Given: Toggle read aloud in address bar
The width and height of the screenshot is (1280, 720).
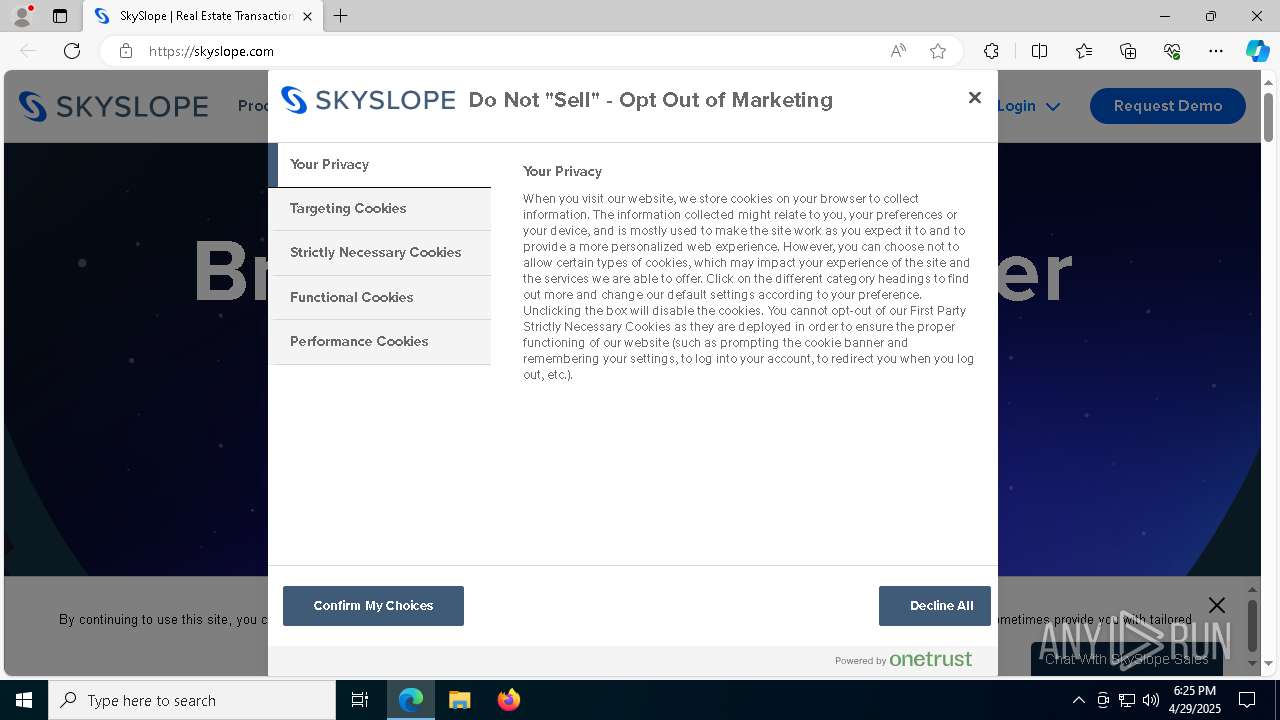Looking at the screenshot, I should [x=898, y=51].
